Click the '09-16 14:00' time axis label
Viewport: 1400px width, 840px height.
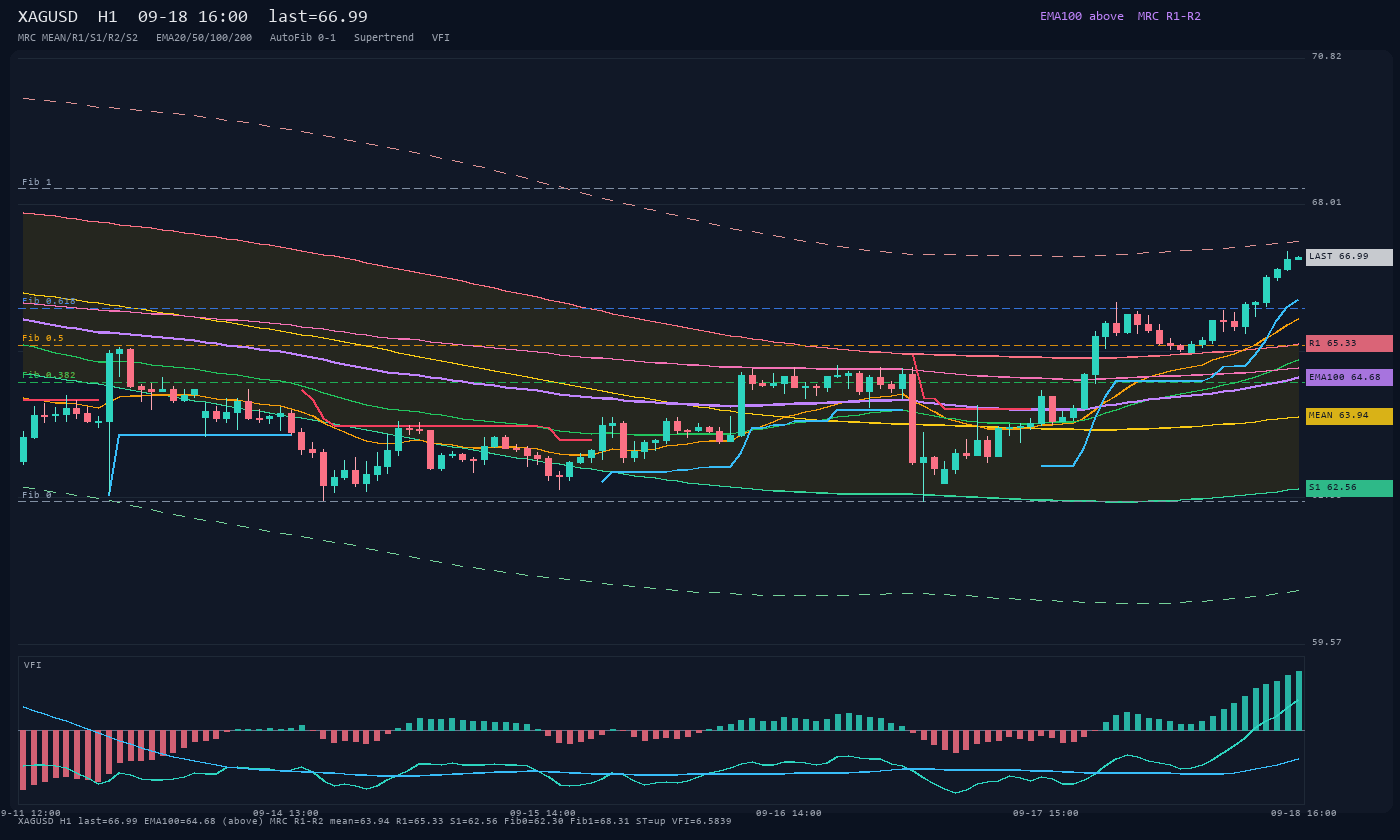coord(789,813)
